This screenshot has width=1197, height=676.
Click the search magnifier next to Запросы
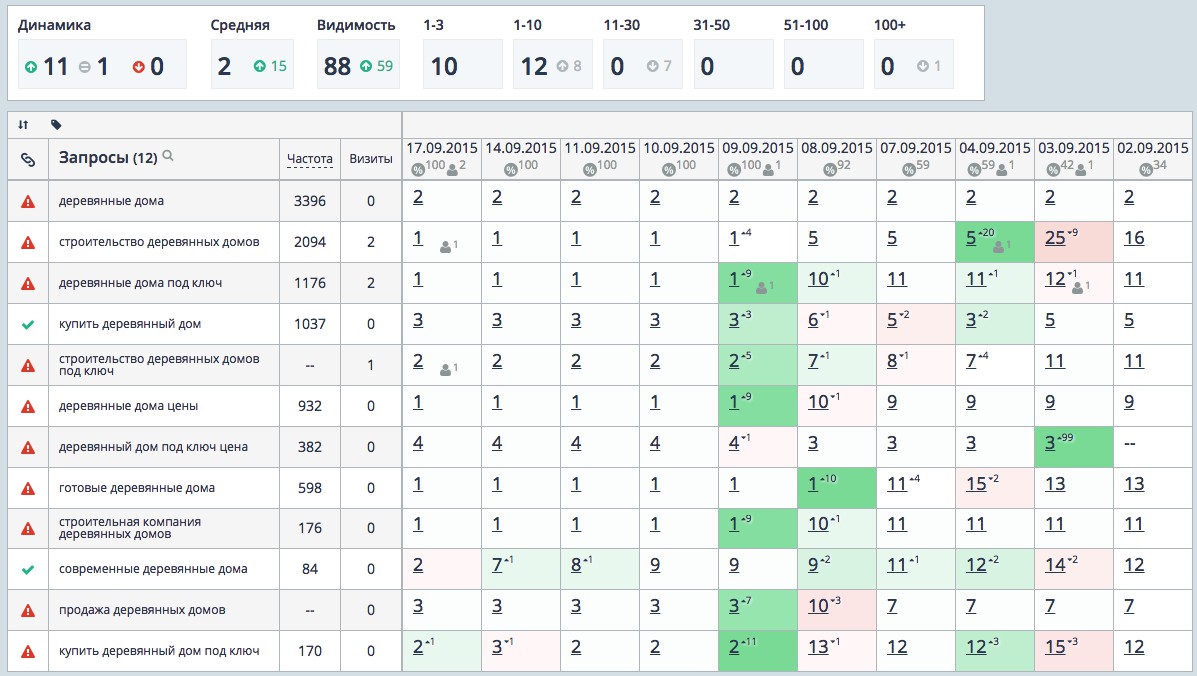click(x=168, y=156)
